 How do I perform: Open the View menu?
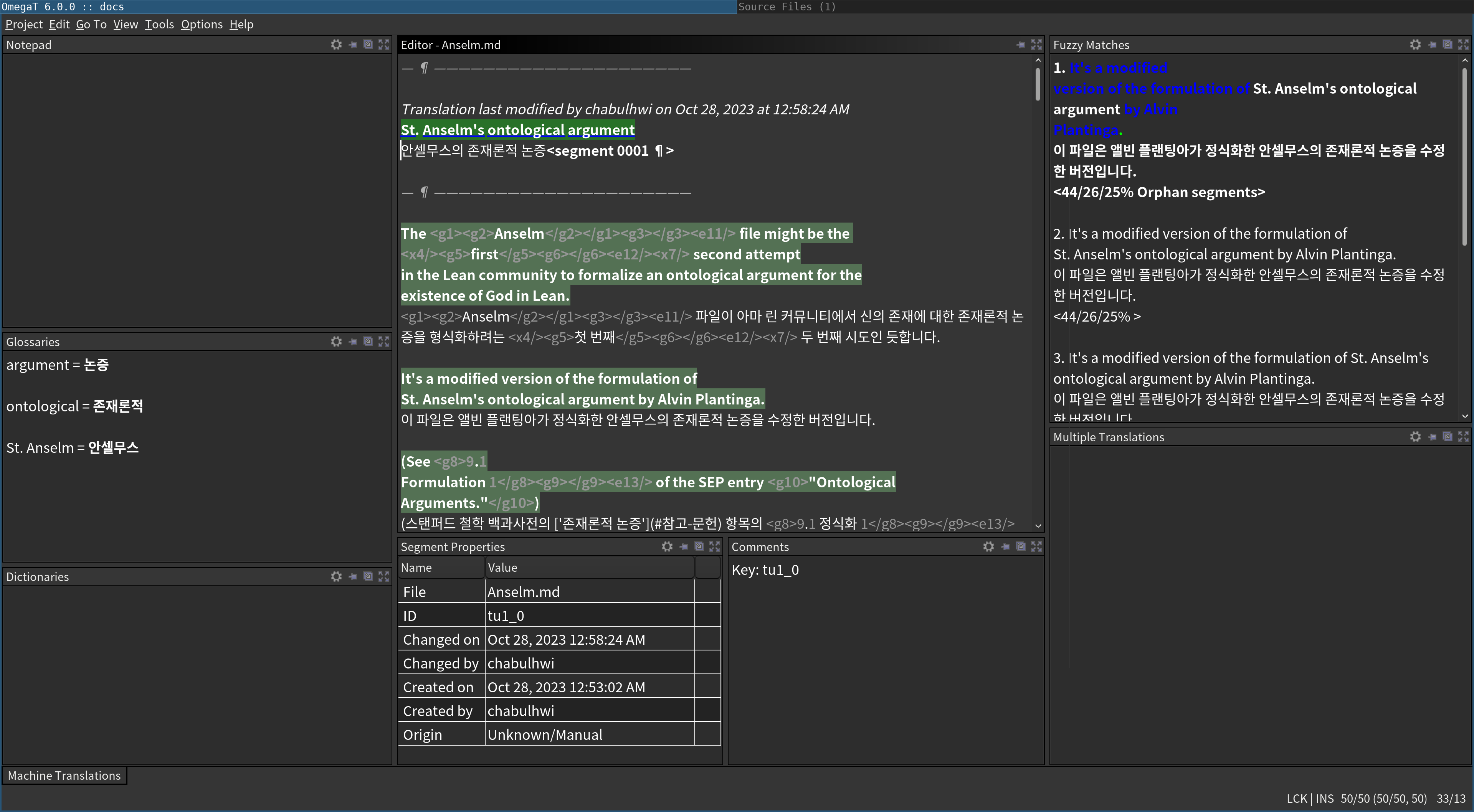click(125, 24)
